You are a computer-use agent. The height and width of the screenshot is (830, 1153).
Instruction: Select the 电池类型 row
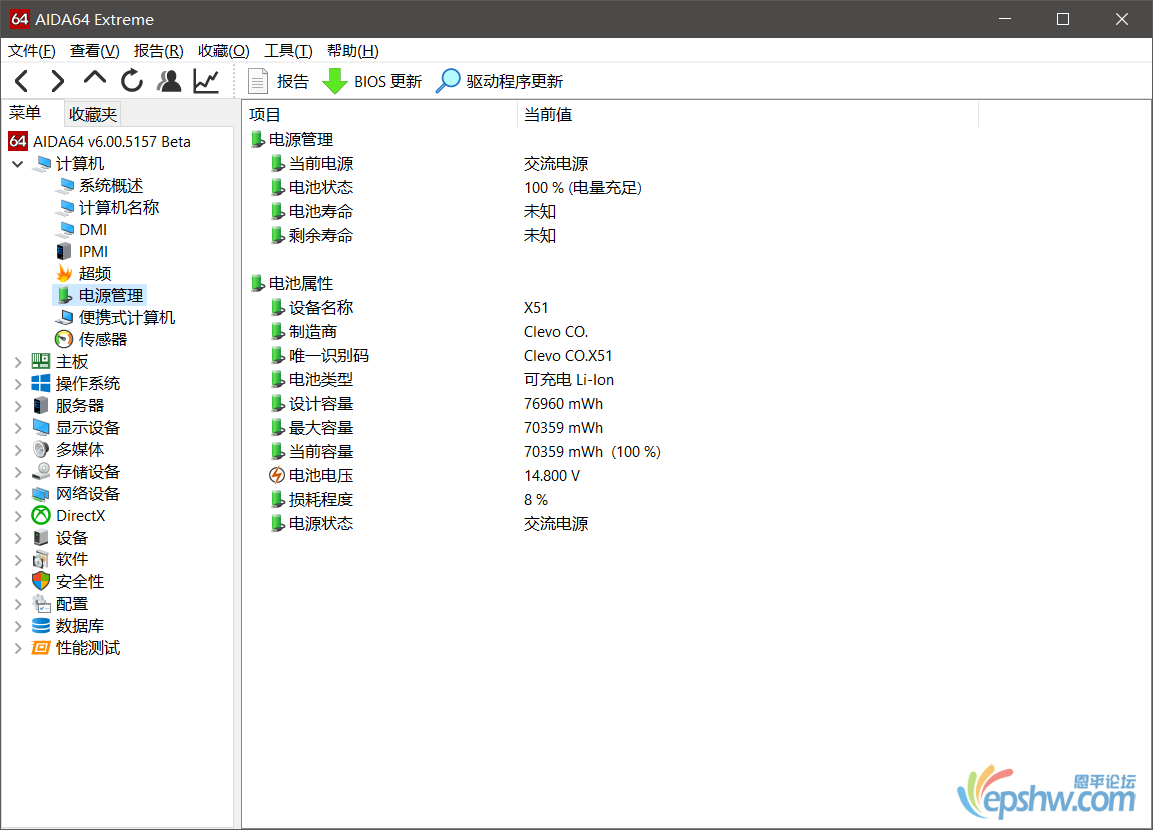coord(321,379)
